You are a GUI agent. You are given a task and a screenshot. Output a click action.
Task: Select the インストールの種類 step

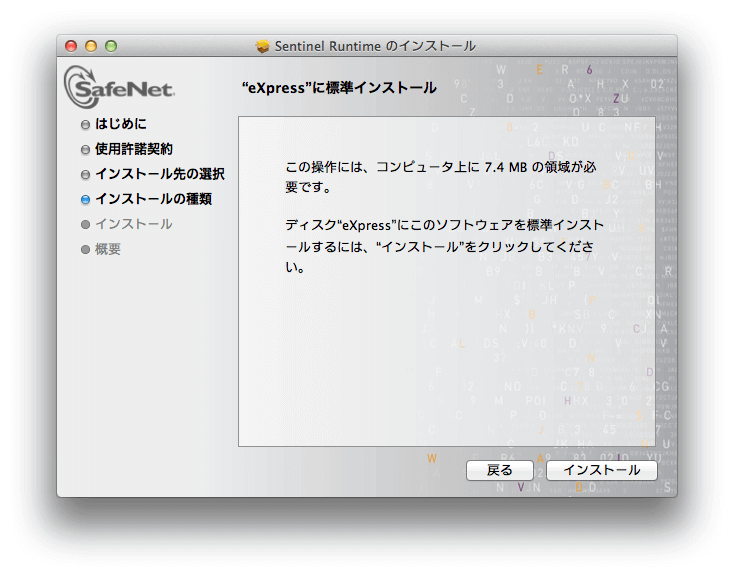point(154,199)
